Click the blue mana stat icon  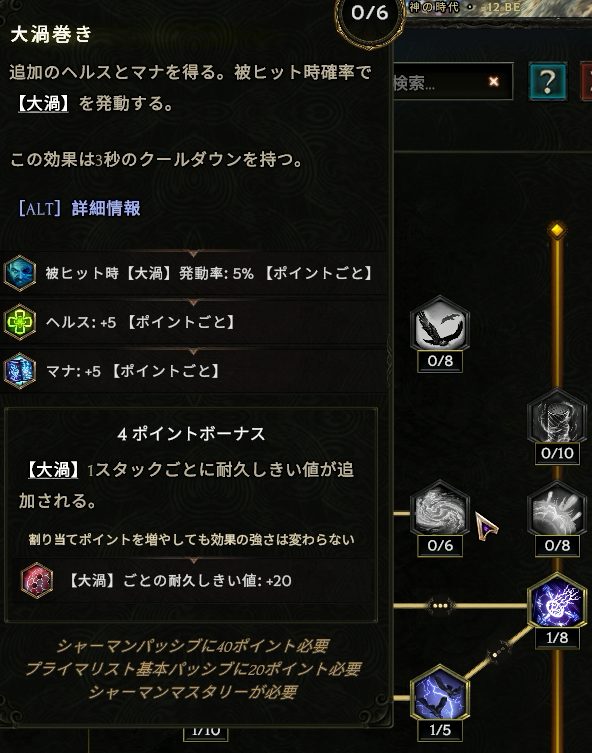point(20,371)
